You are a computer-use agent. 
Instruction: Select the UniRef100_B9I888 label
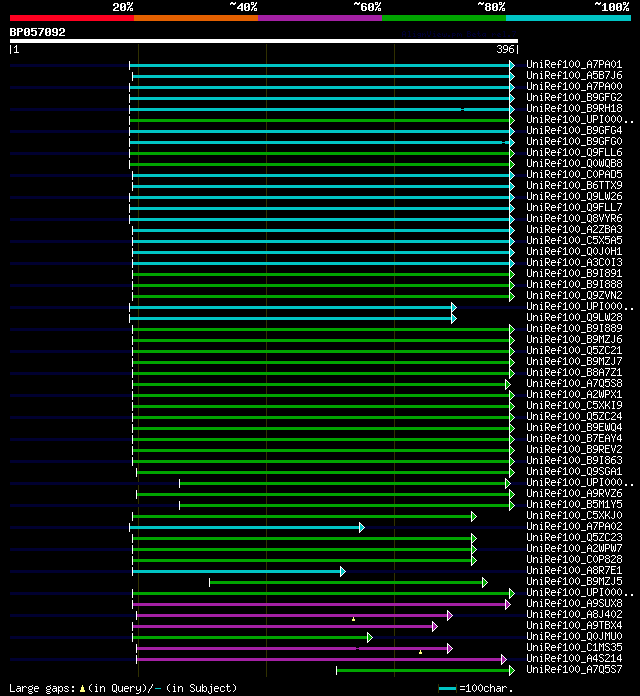(x=574, y=285)
